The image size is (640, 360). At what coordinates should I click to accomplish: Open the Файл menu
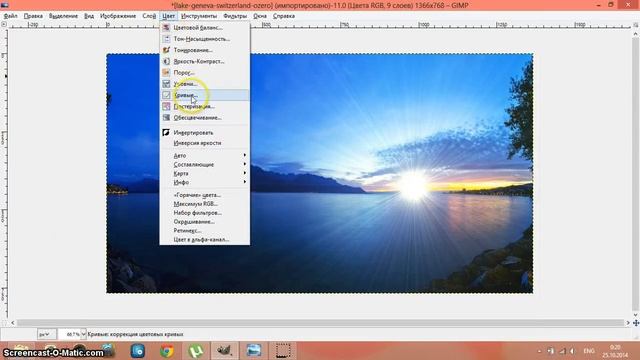[11, 16]
